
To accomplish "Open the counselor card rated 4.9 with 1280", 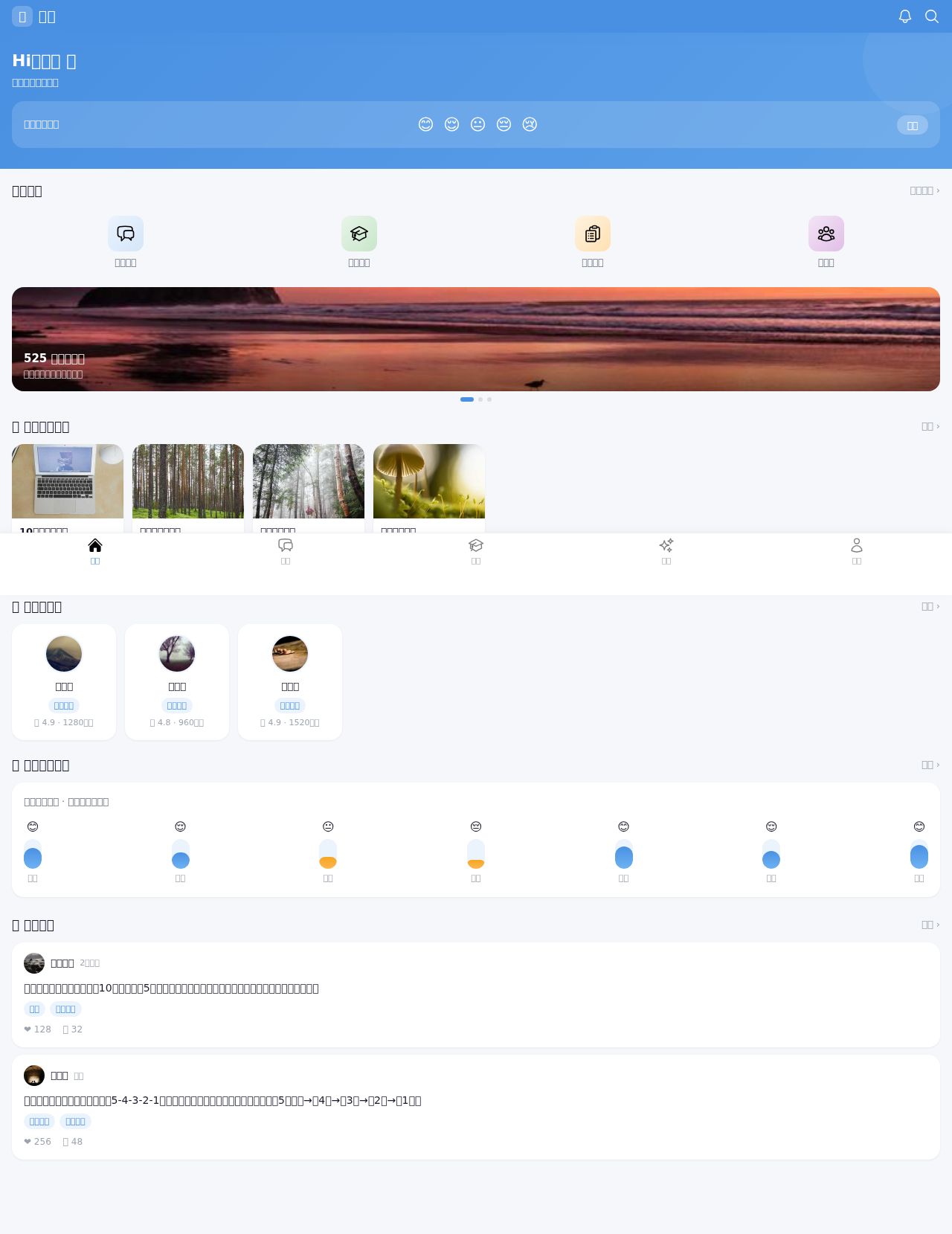I will pos(64,682).
